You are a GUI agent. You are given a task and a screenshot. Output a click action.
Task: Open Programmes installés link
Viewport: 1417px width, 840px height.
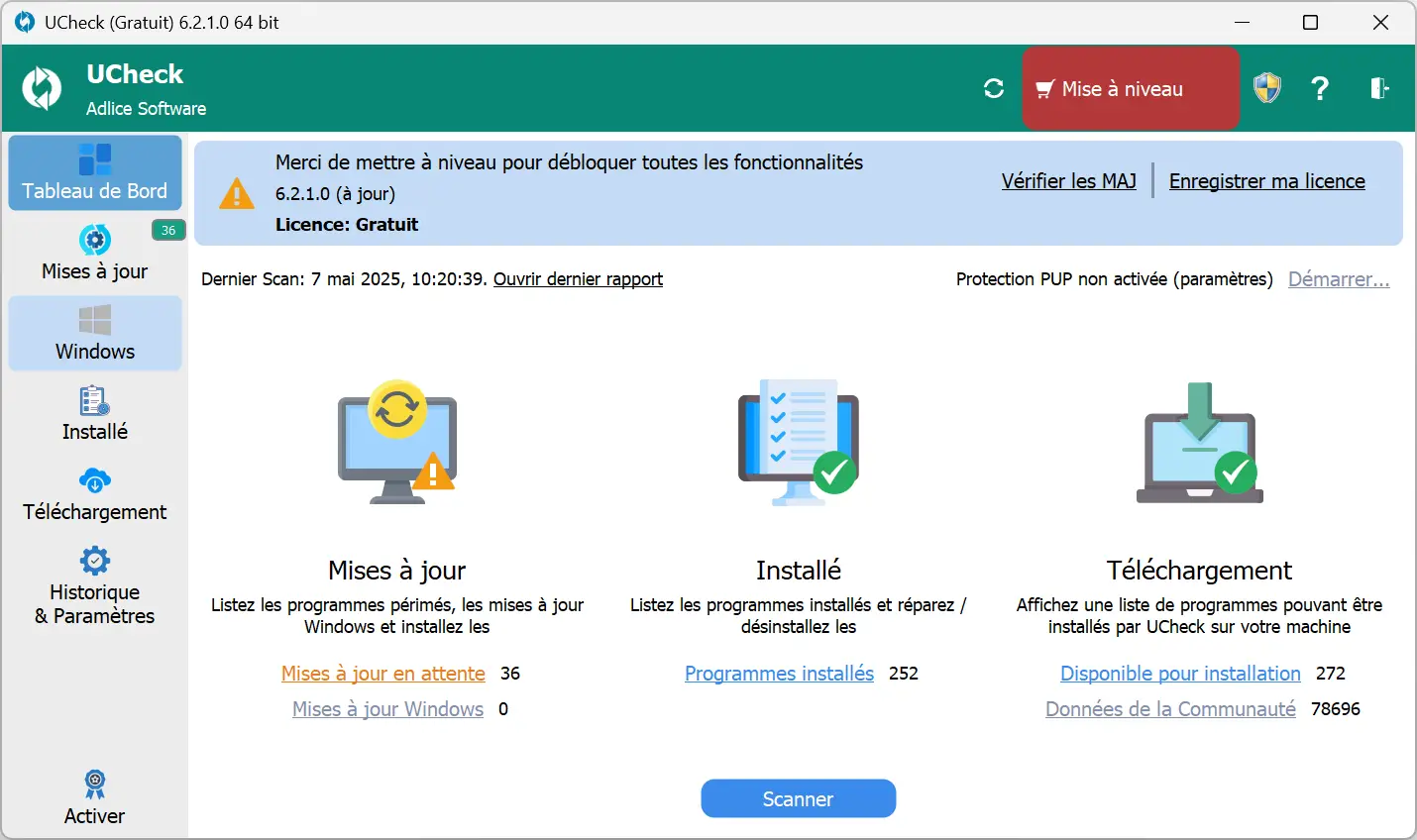point(779,674)
